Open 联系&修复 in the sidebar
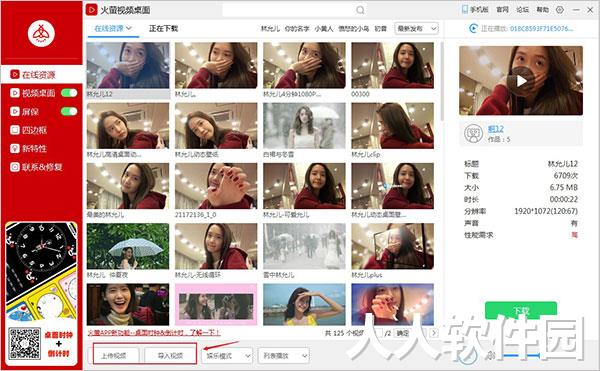This screenshot has height=371, width=600. click(x=36, y=167)
